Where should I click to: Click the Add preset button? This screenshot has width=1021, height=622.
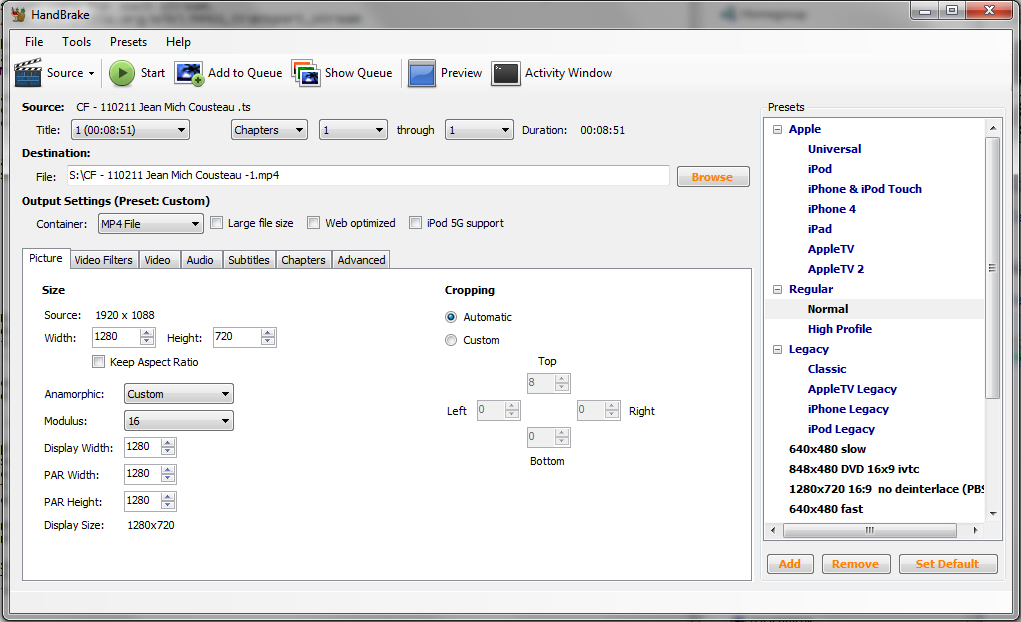[790, 564]
